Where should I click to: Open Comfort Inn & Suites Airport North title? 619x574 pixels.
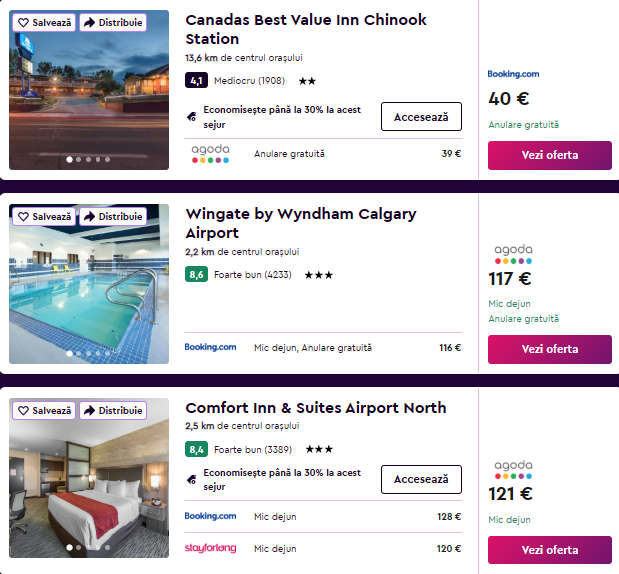point(315,408)
